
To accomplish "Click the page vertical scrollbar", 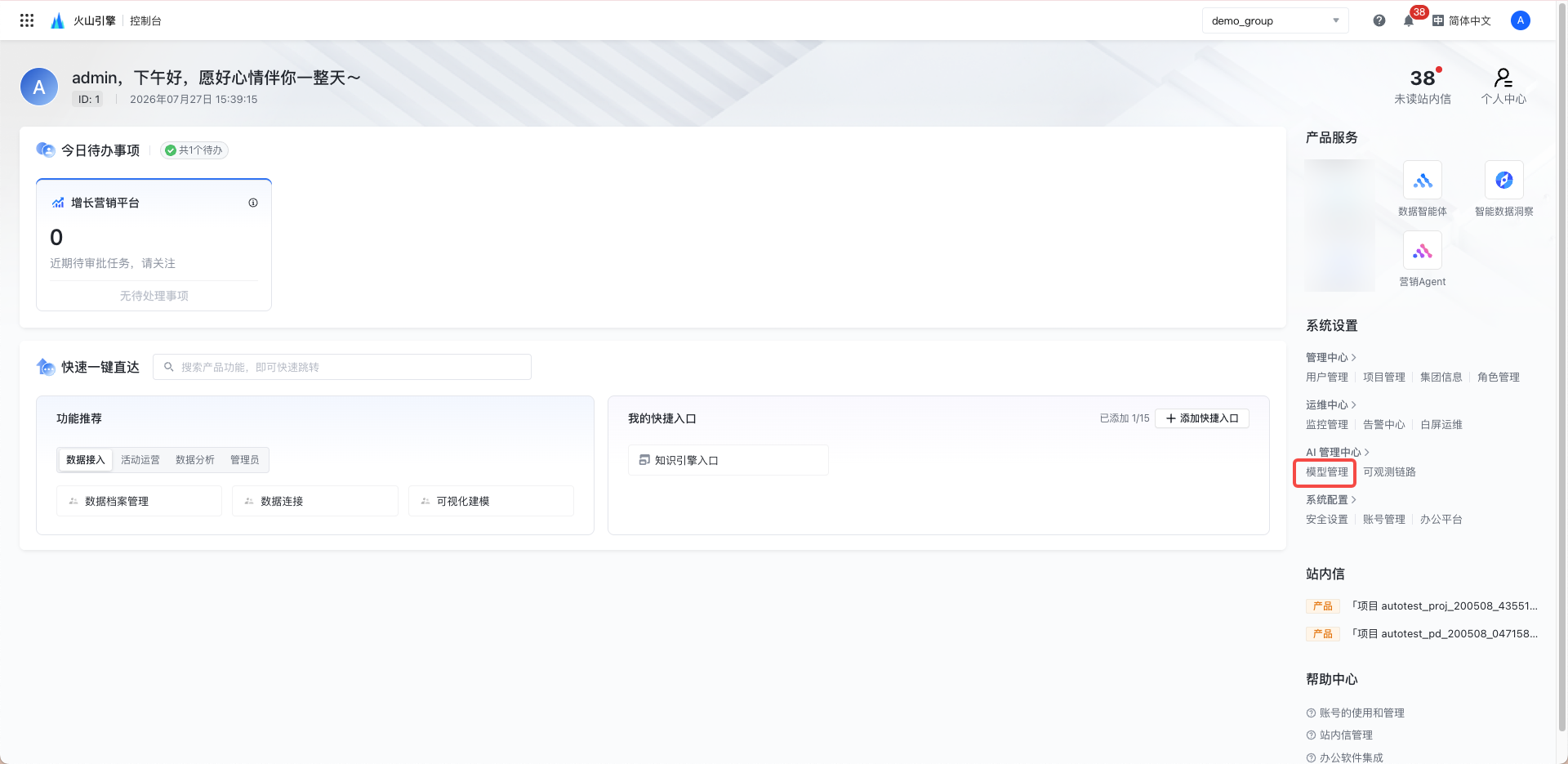I will click(1561, 368).
